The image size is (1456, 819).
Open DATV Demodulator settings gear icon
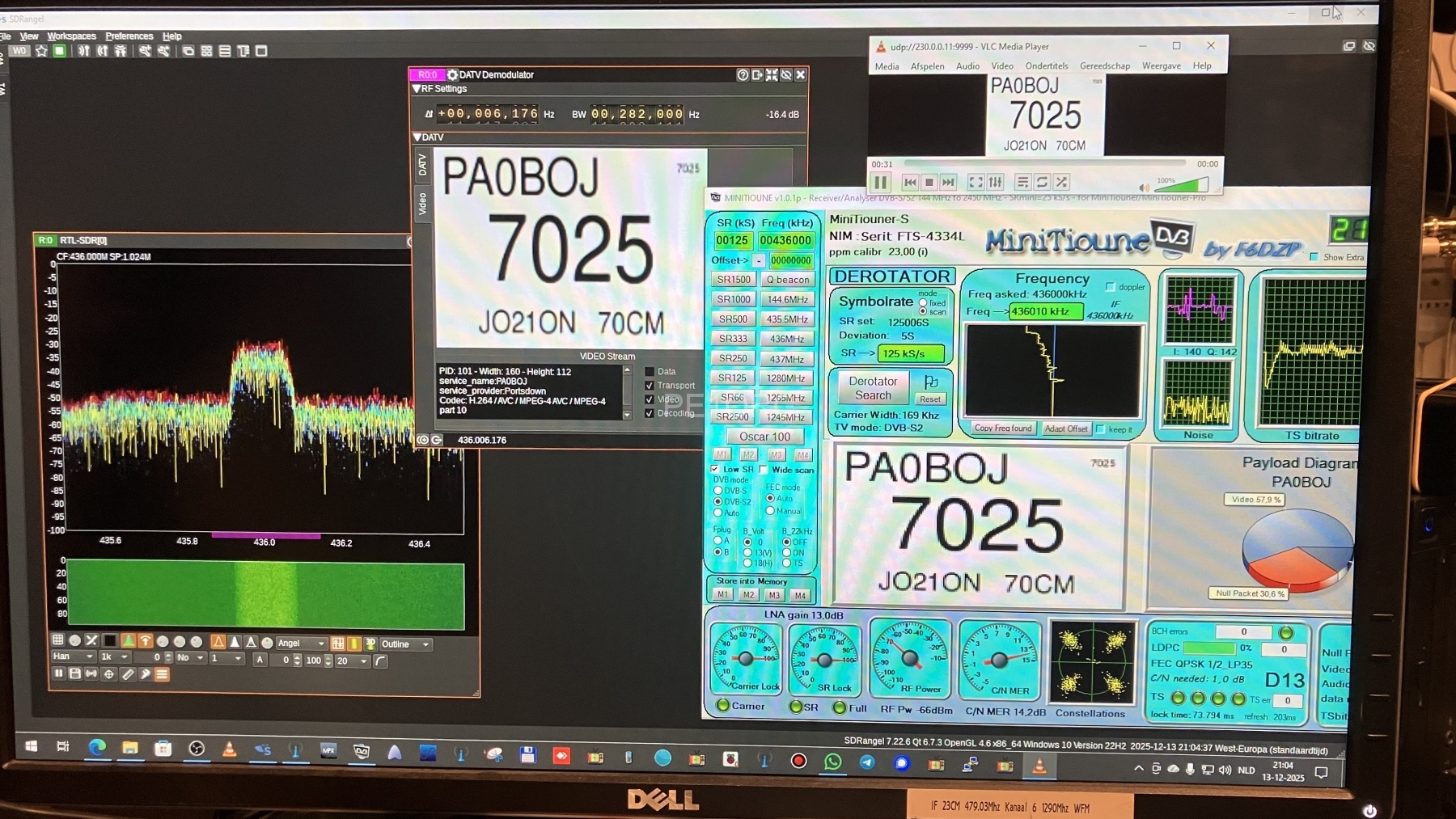(x=452, y=75)
